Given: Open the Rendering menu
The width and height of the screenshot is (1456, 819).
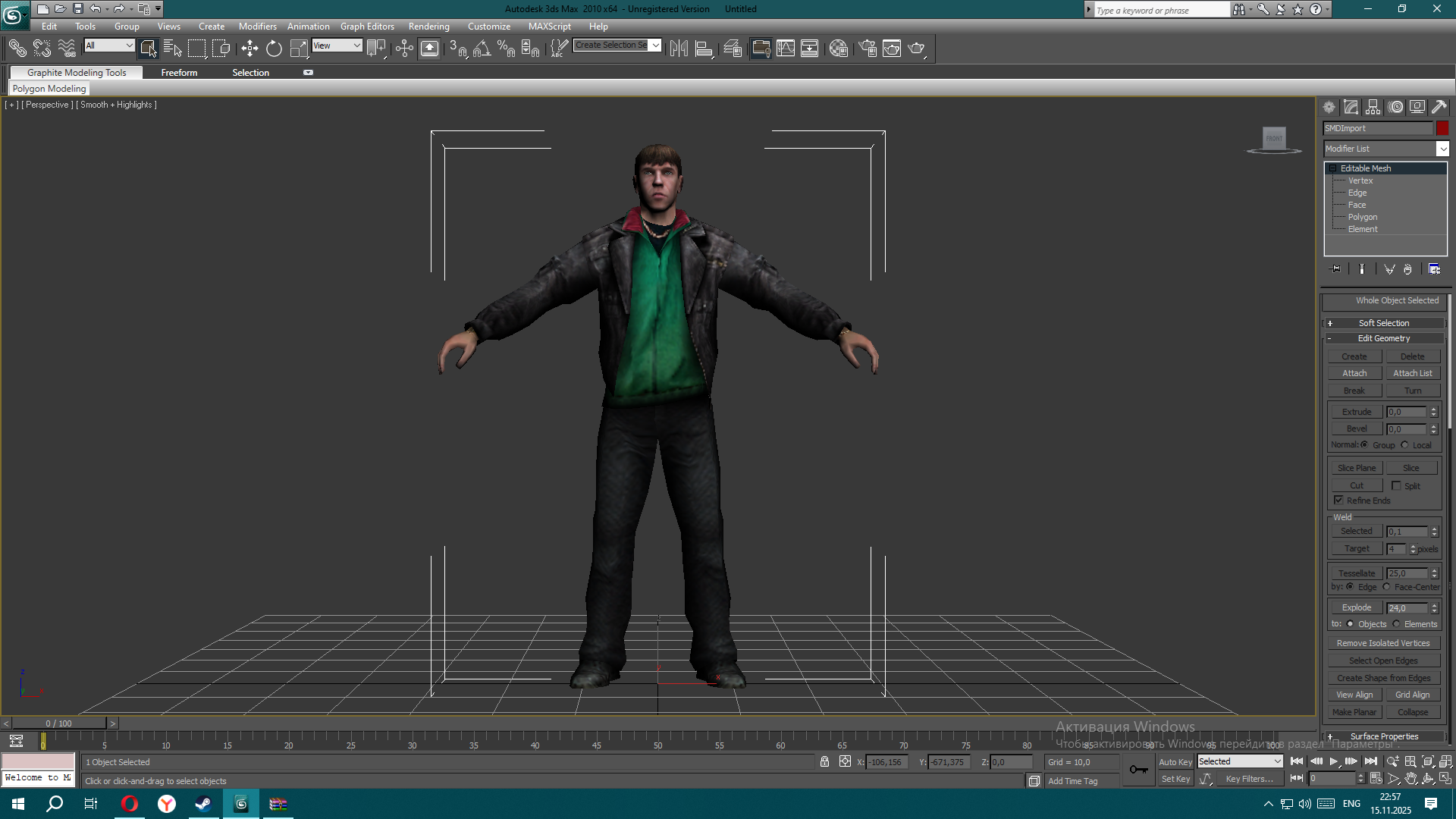Looking at the screenshot, I should [428, 27].
